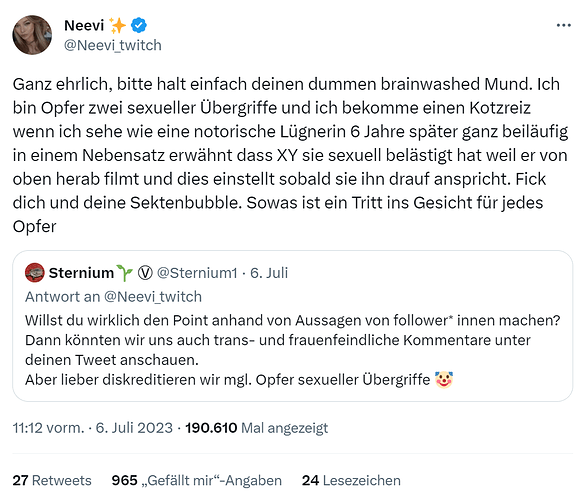Click the 6. Juli 2023 date text
Image resolution: width=588 pixels, height=500 pixels.
click(x=134, y=428)
